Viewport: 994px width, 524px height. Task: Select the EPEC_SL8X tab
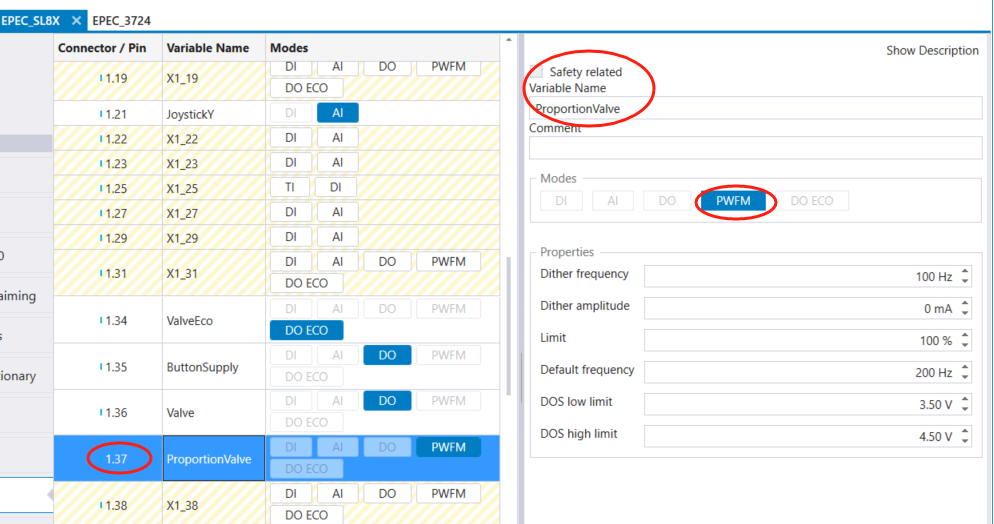[x=30, y=20]
